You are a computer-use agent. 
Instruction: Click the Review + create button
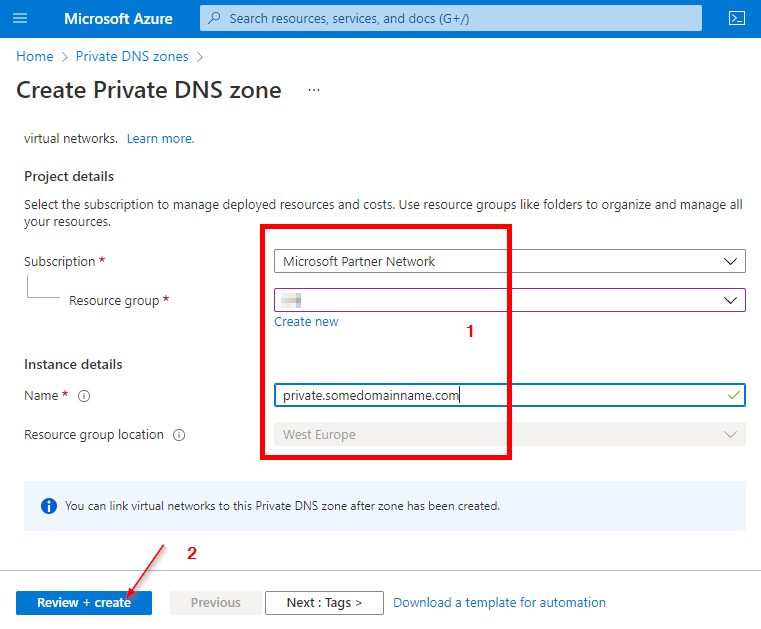(x=84, y=603)
